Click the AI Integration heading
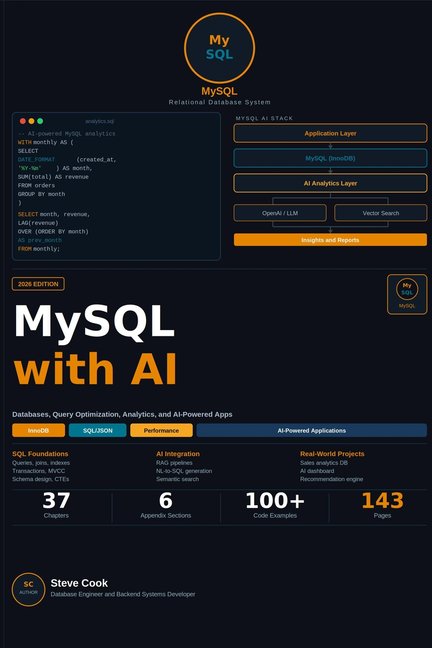Screen dimensions: 432x648 coord(178,453)
